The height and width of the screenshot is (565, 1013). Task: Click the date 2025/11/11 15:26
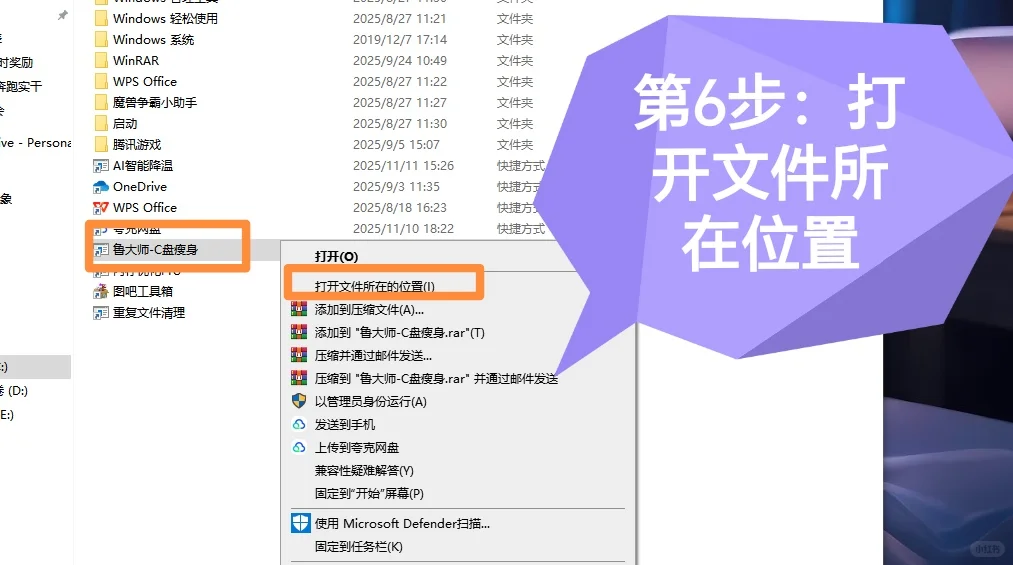tap(403, 165)
